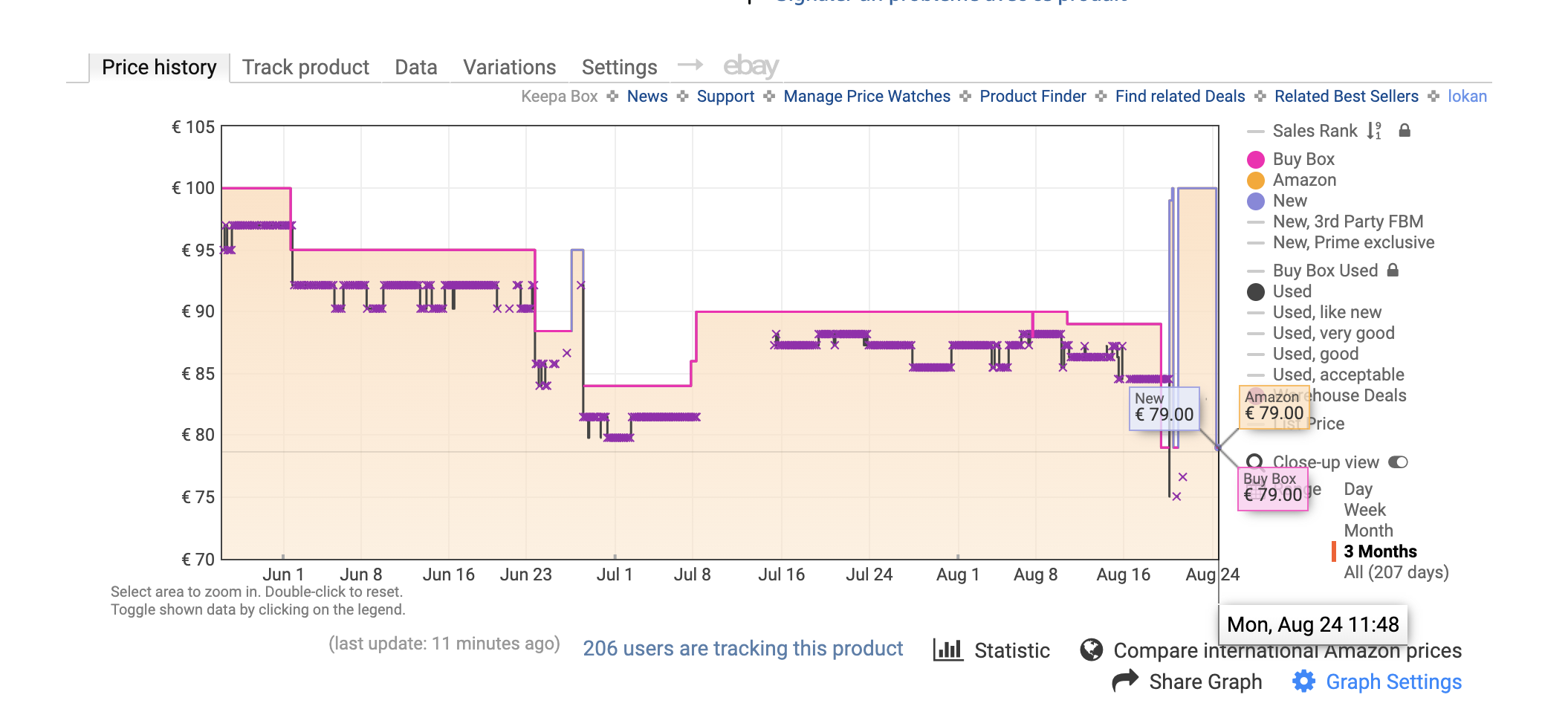Switch to the Track product tab
The width and height of the screenshot is (1568, 709).
coord(305,68)
